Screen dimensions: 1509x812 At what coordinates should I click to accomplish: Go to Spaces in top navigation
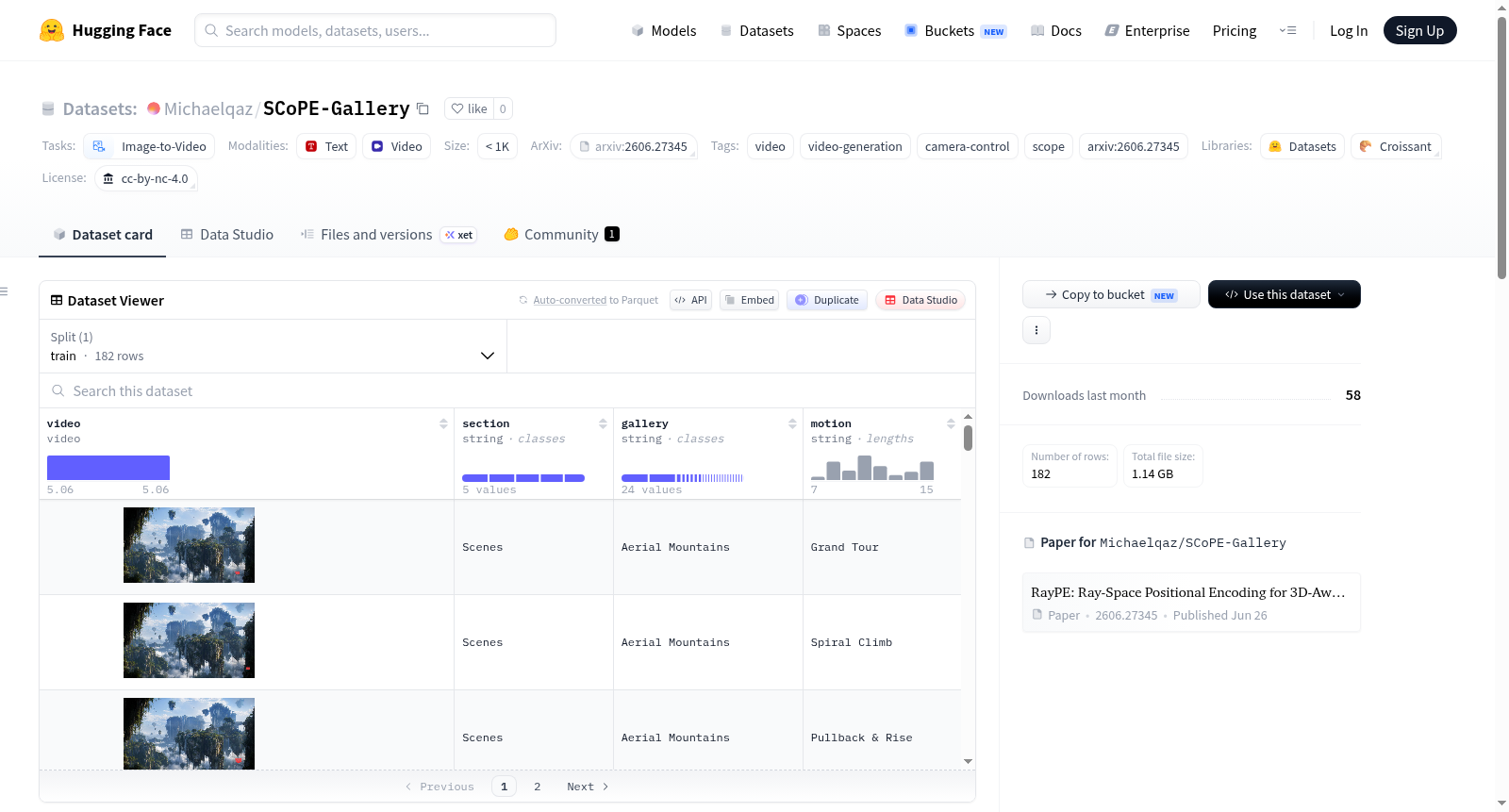(x=849, y=31)
